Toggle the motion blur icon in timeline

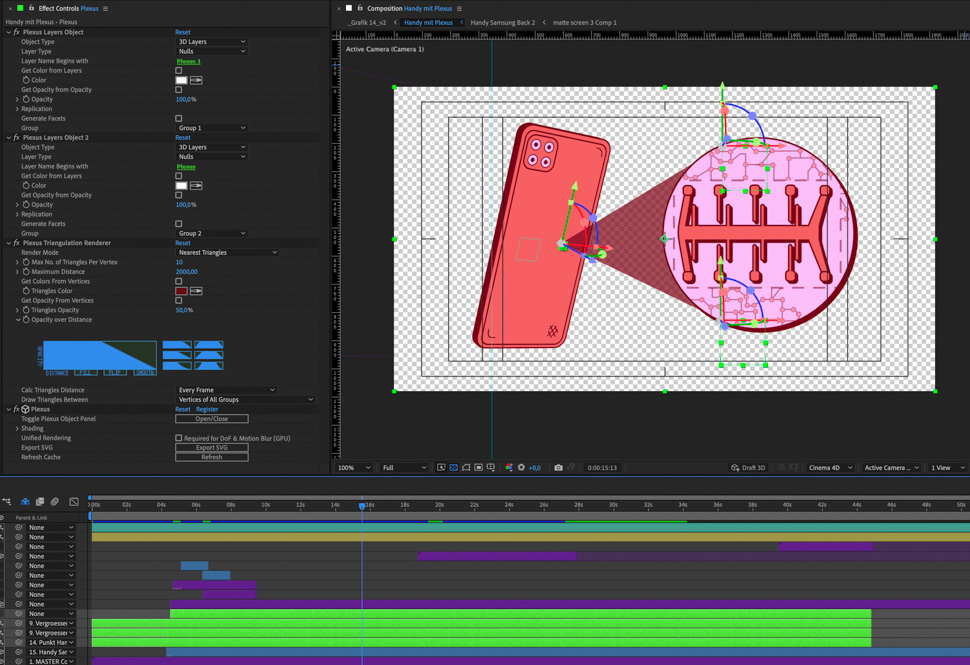pos(55,502)
